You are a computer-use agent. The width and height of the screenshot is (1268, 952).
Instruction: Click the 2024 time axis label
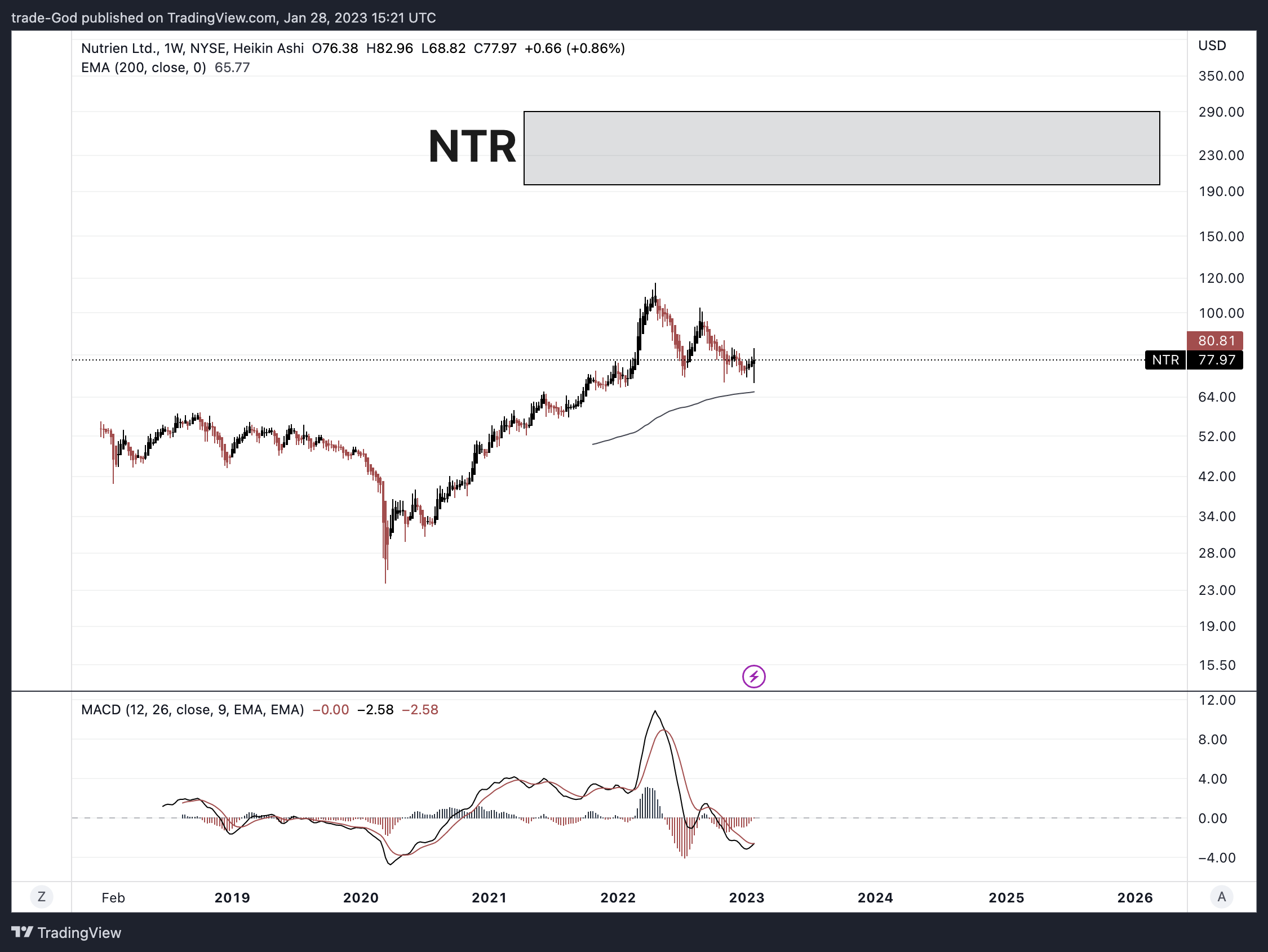(875, 897)
